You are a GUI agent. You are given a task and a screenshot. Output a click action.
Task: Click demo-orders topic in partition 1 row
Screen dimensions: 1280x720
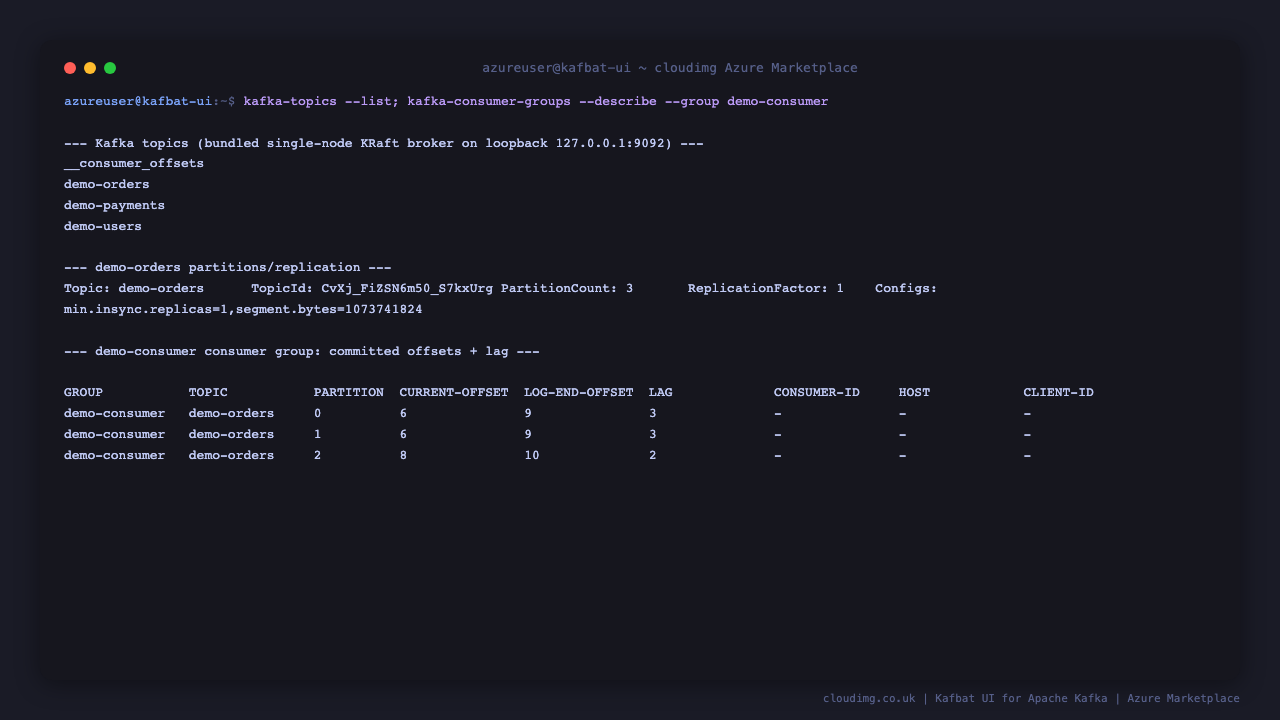point(231,435)
